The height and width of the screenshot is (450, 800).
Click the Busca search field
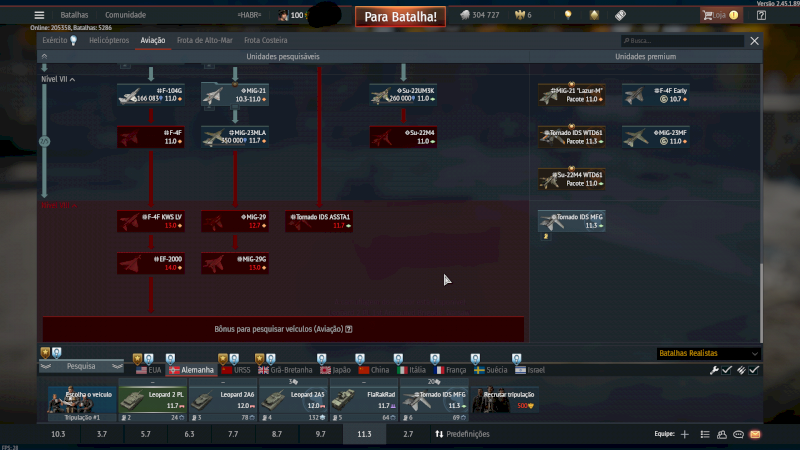(x=683, y=41)
